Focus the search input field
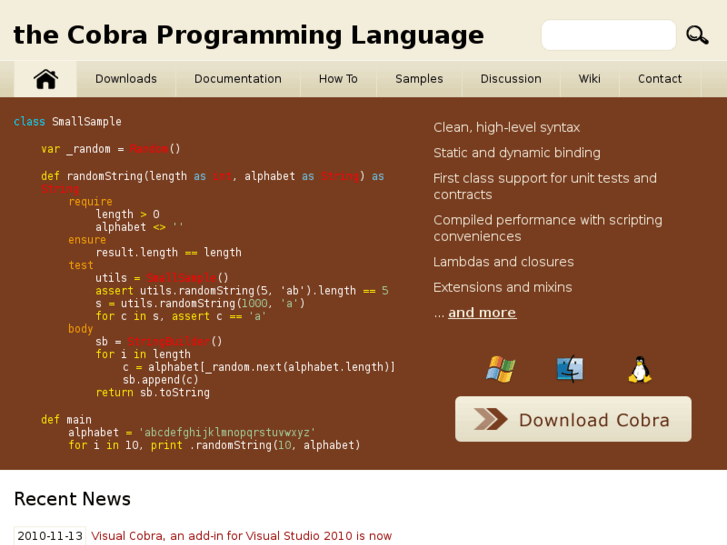The width and height of the screenshot is (727, 545). click(608, 35)
